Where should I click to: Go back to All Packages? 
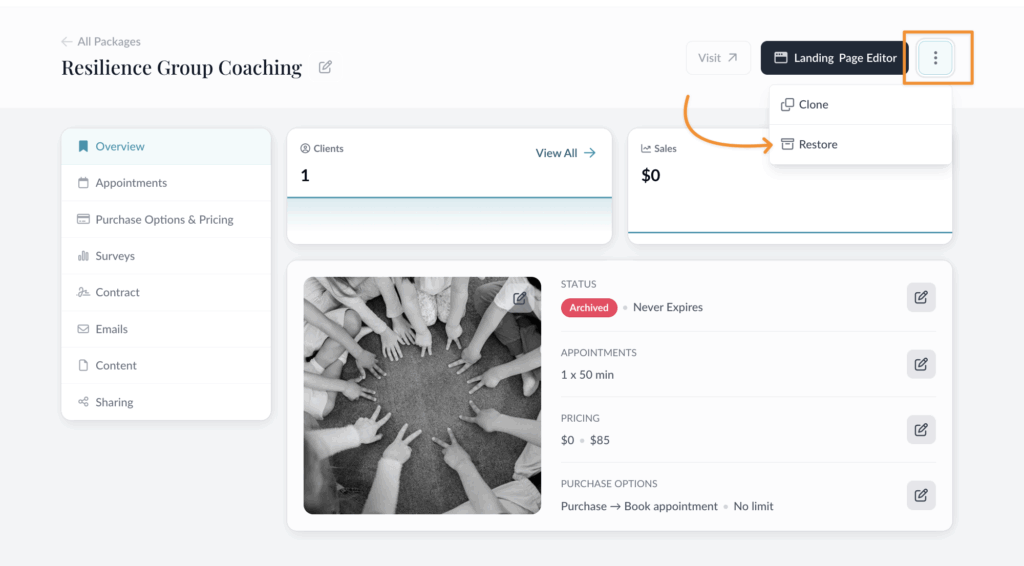[101, 42]
